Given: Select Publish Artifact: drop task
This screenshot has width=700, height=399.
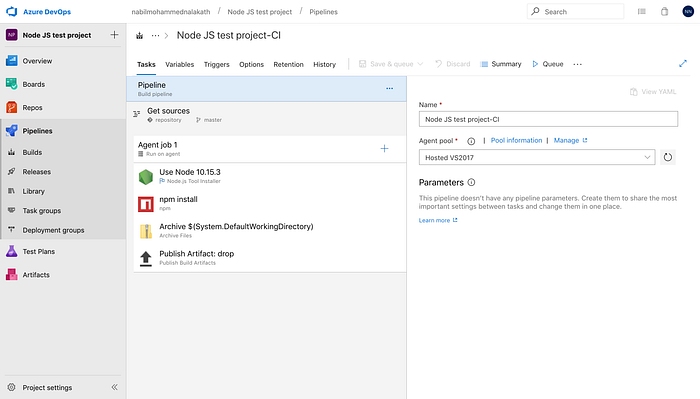Looking at the screenshot, I should click(x=270, y=258).
